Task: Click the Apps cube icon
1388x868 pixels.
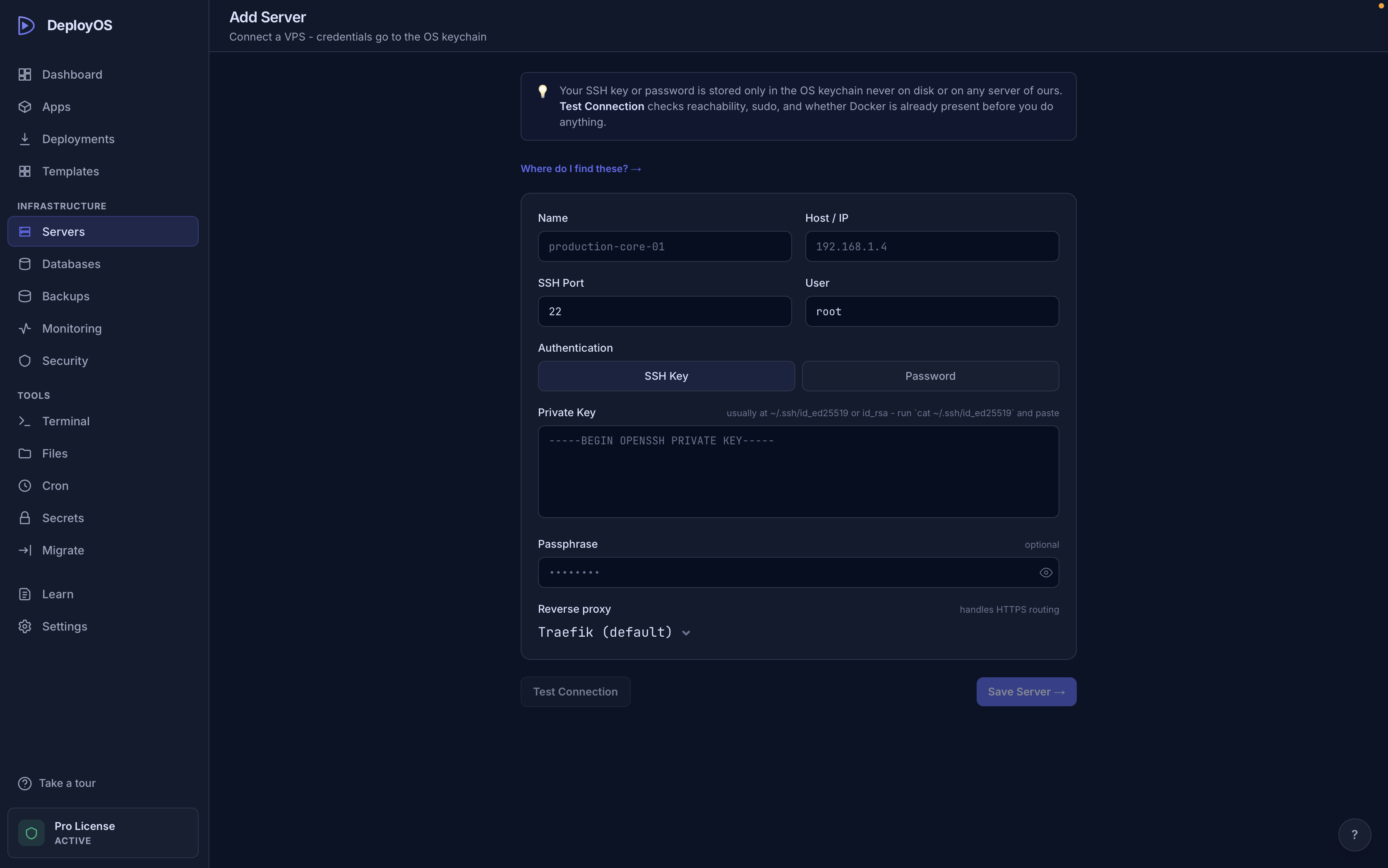Action: pos(25,107)
